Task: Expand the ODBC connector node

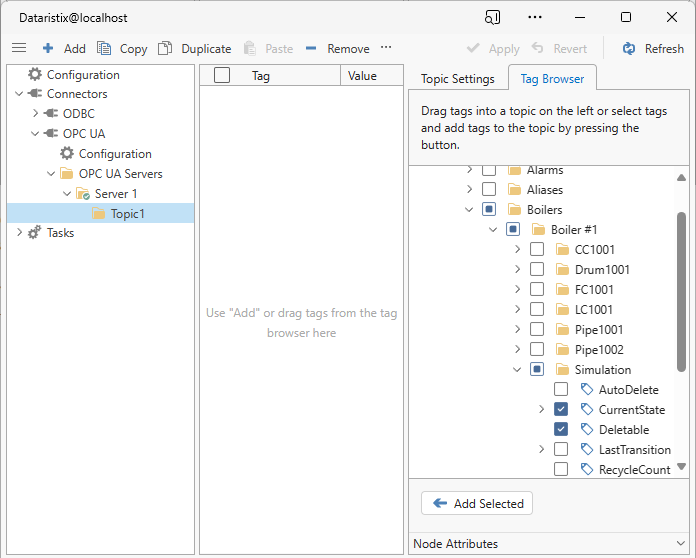Action: (x=36, y=114)
